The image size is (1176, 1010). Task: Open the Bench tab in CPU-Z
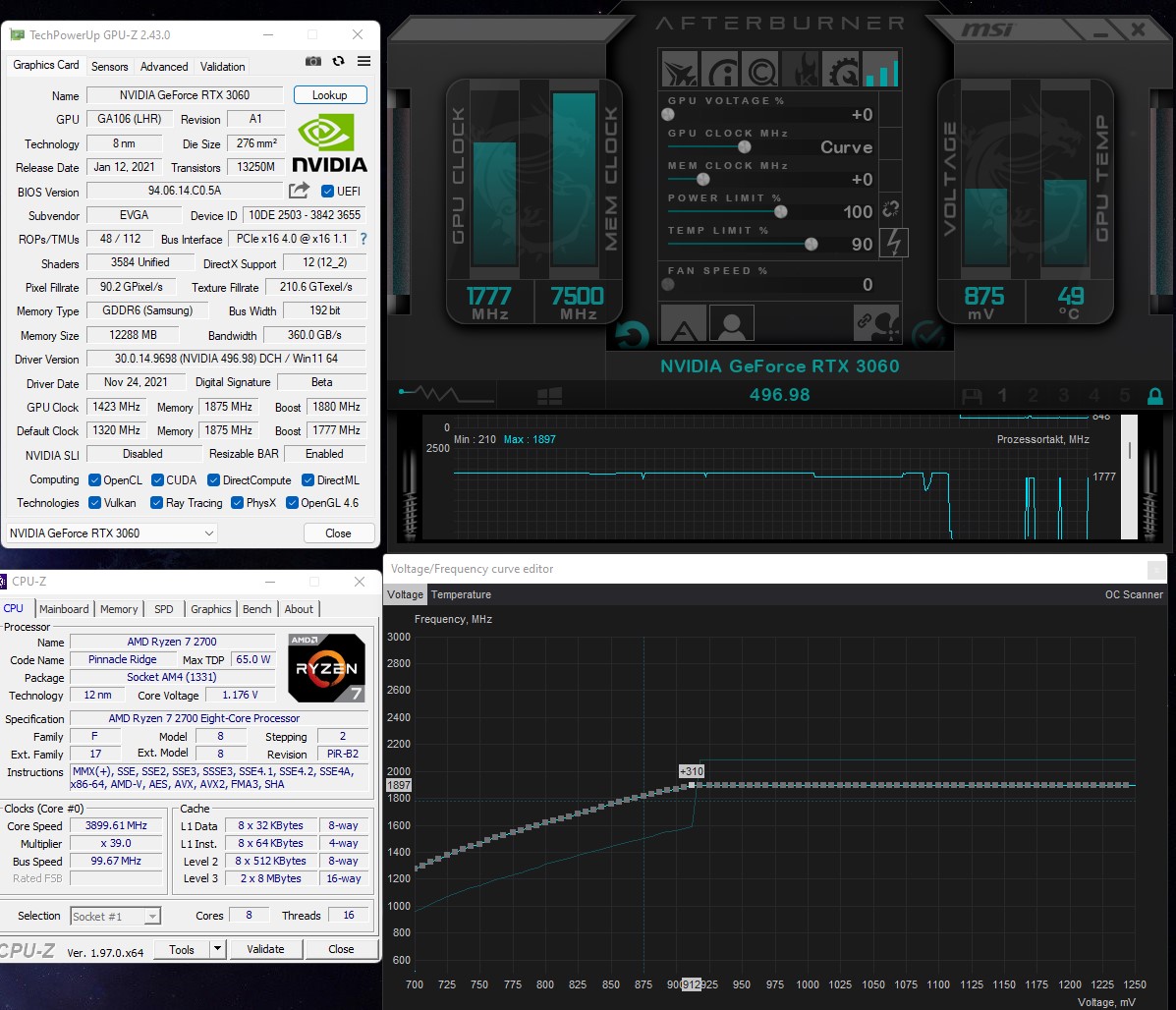tap(257, 609)
